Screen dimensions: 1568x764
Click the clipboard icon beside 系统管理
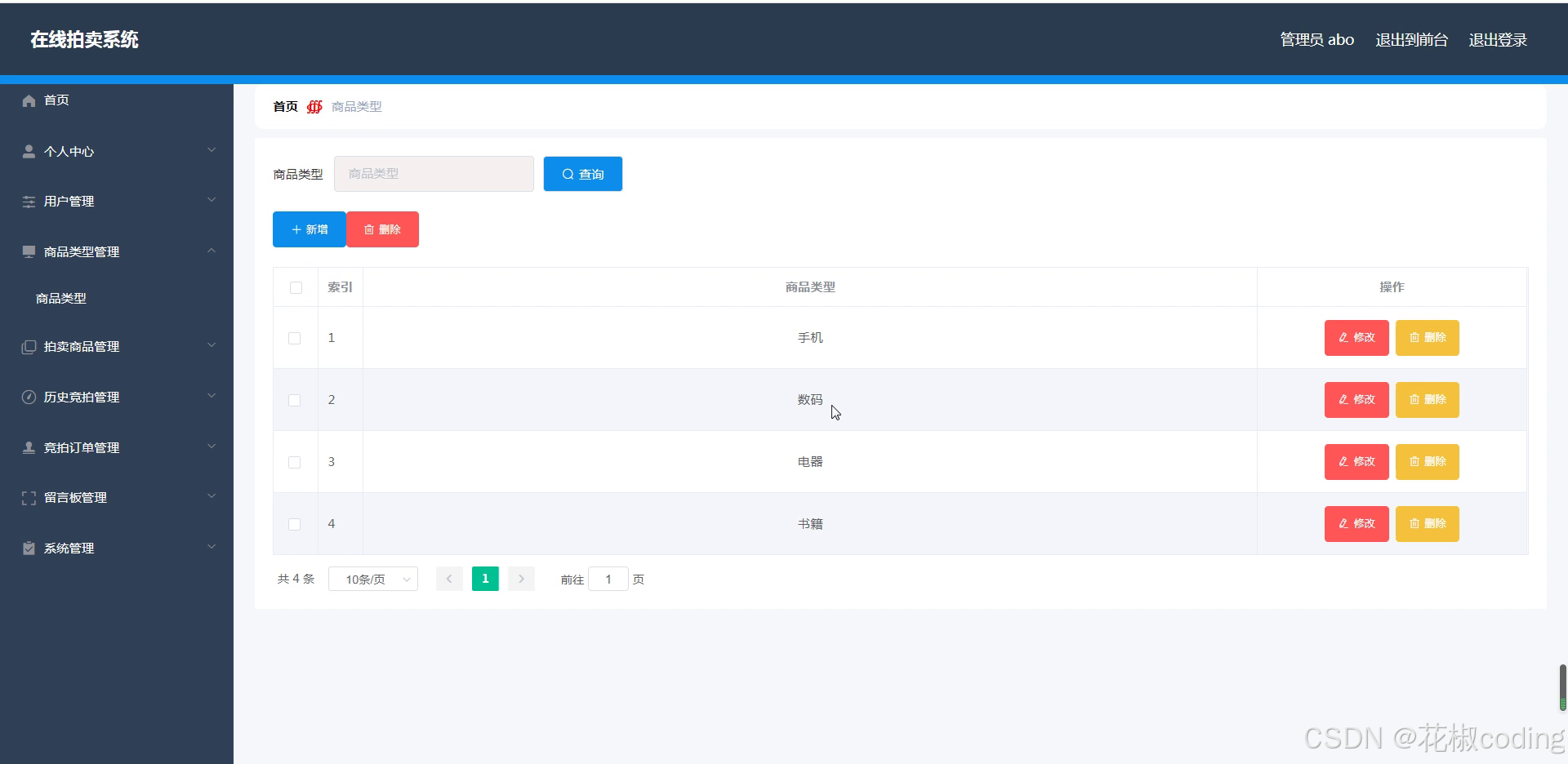click(29, 549)
